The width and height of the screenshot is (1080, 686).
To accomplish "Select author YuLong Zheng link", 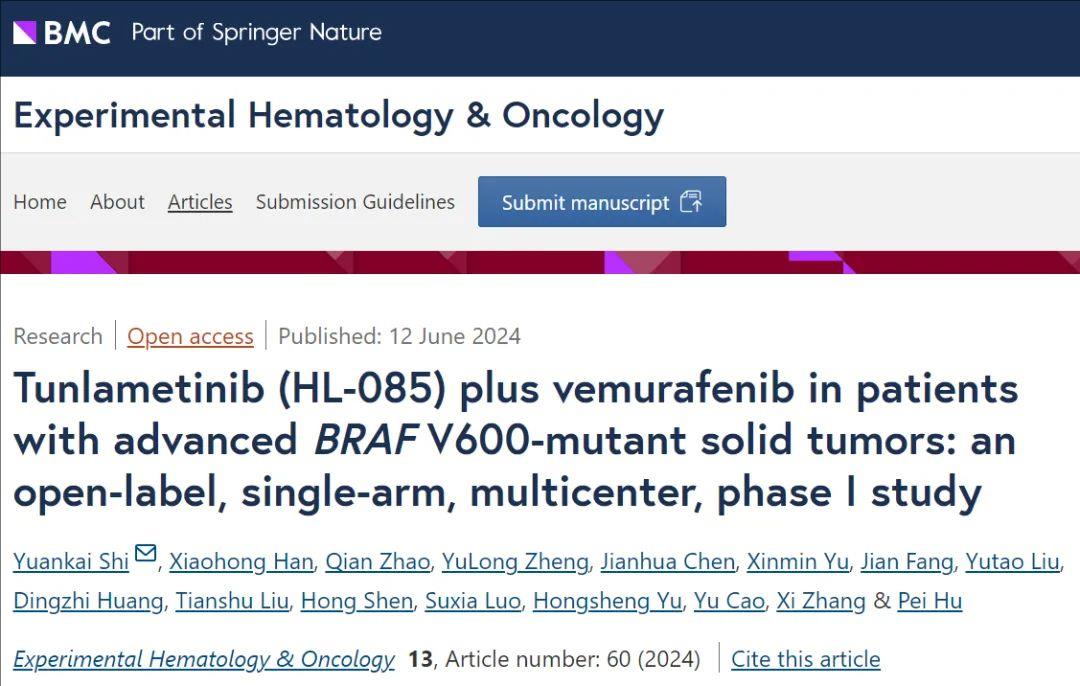I will [x=515, y=561].
